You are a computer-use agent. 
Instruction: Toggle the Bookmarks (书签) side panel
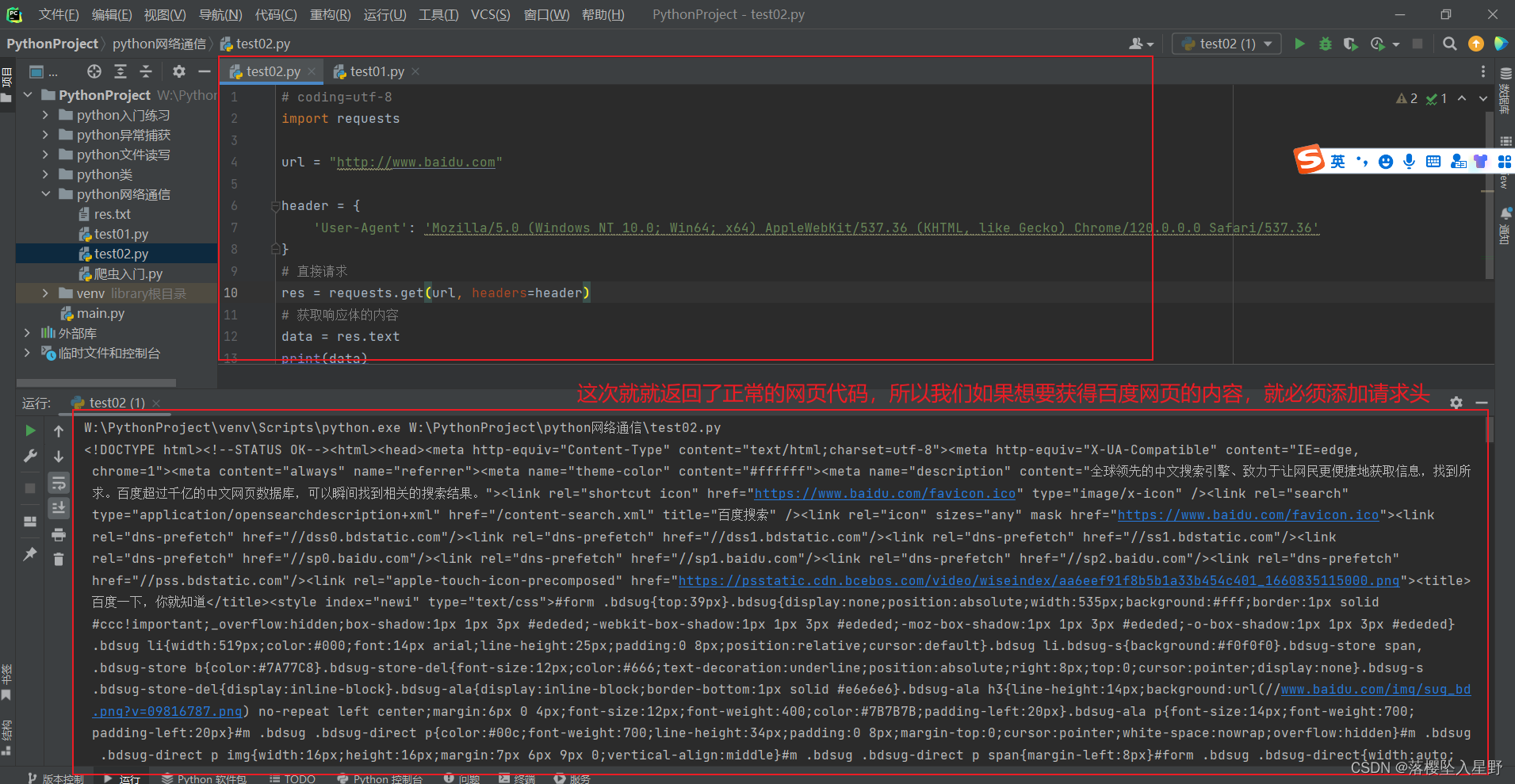tap(6, 682)
